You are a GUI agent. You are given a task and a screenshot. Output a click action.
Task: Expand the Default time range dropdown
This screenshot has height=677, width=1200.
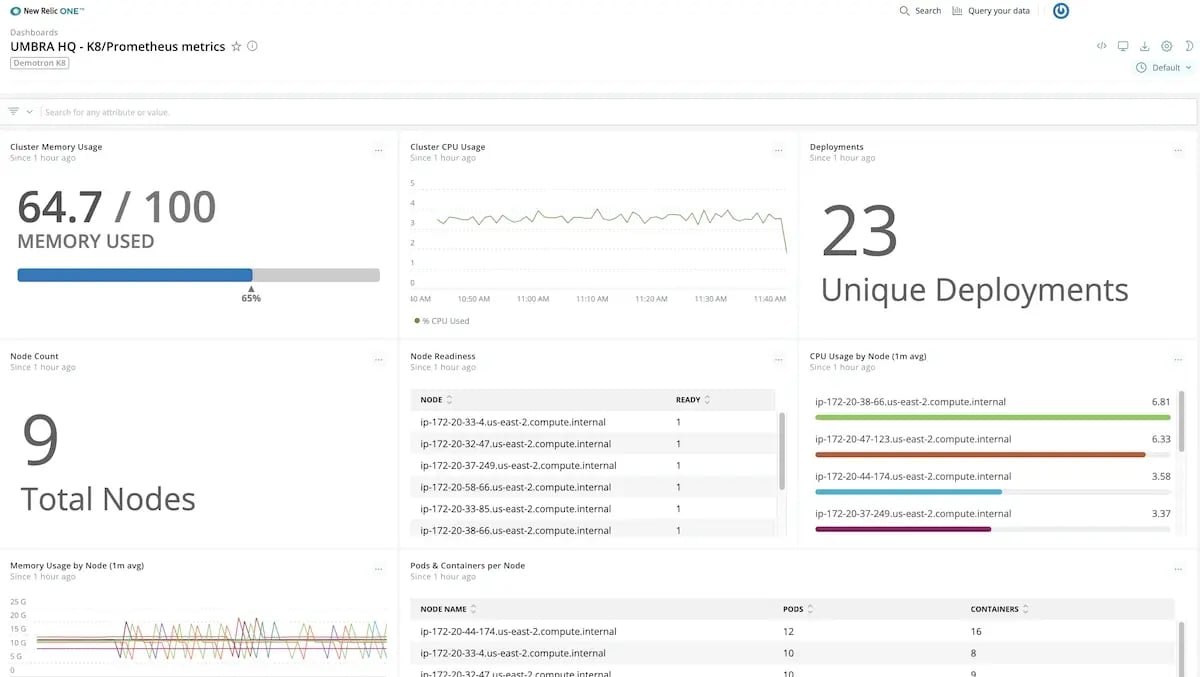click(x=1165, y=67)
